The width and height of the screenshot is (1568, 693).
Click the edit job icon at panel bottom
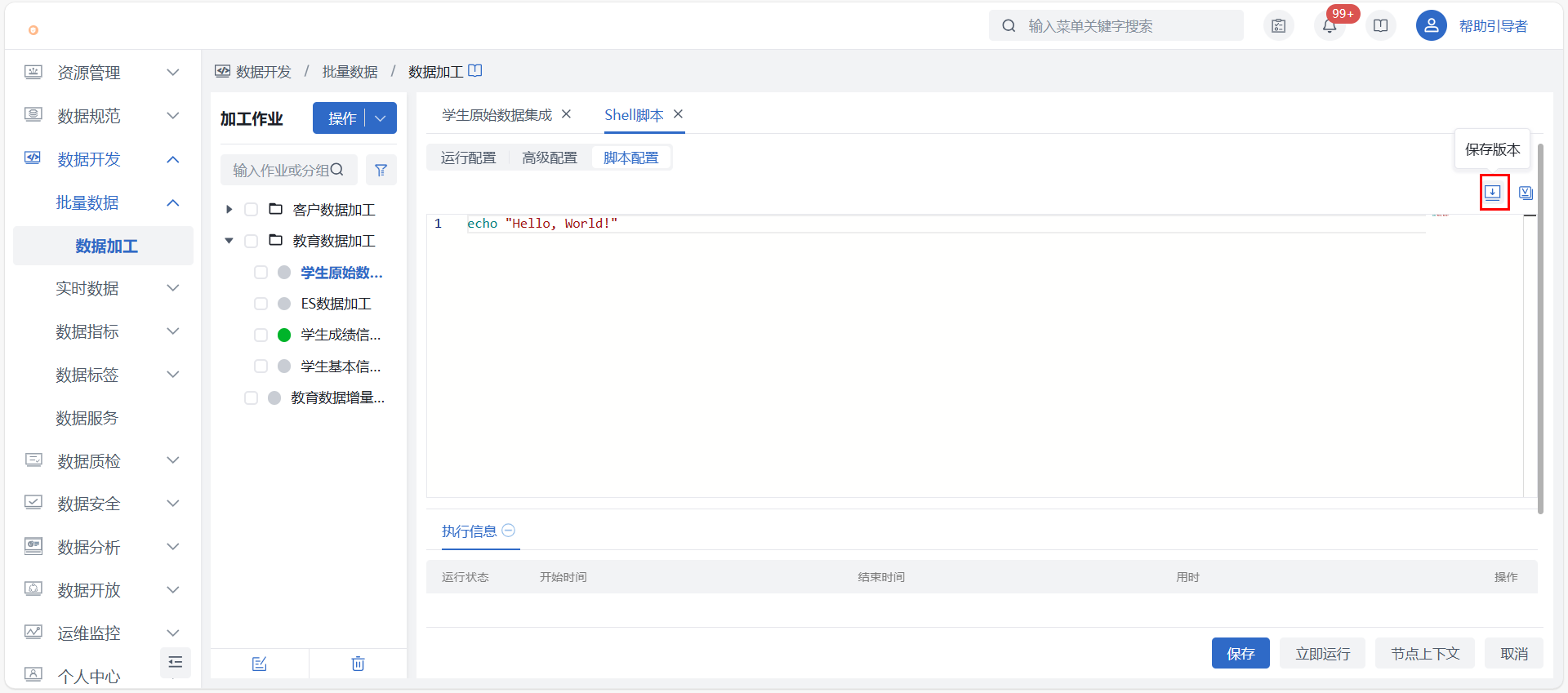tap(260, 664)
